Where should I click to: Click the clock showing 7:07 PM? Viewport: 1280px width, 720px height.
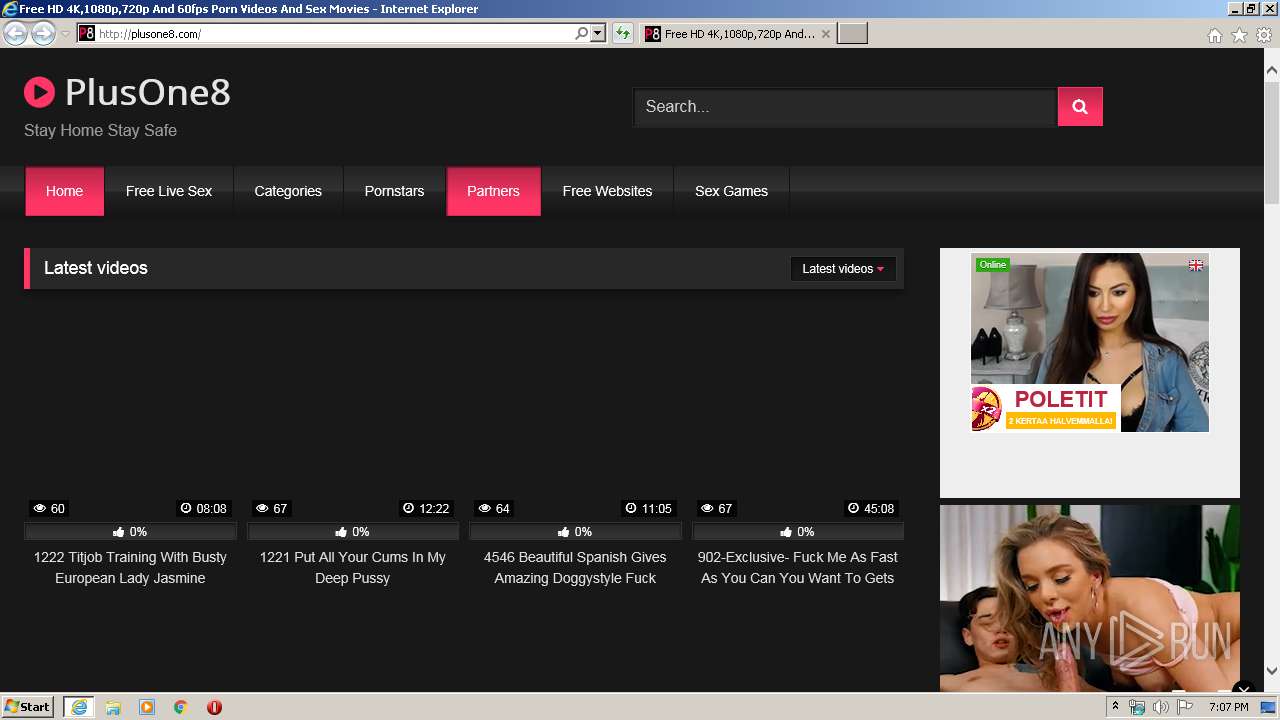[x=1228, y=707]
